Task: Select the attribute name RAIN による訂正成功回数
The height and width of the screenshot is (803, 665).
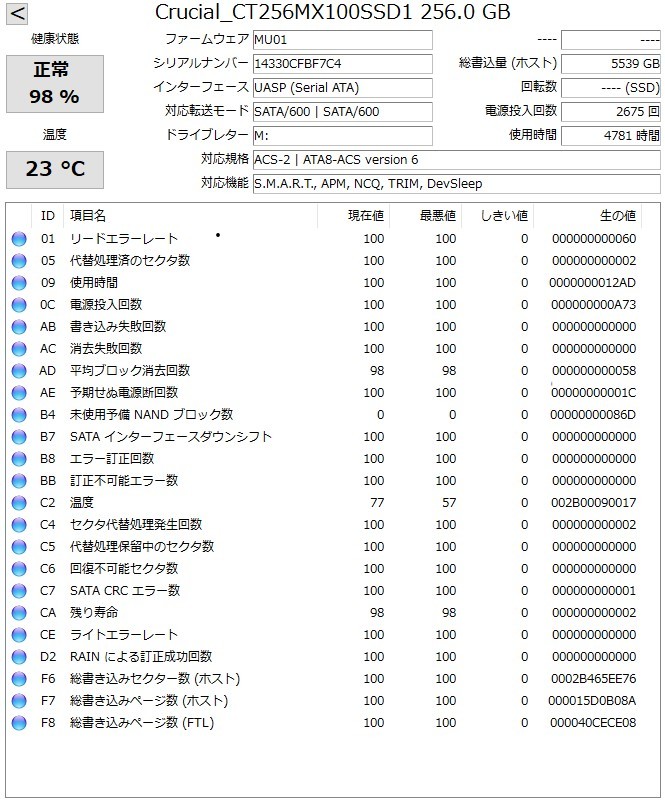Action: (x=141, y=657)
